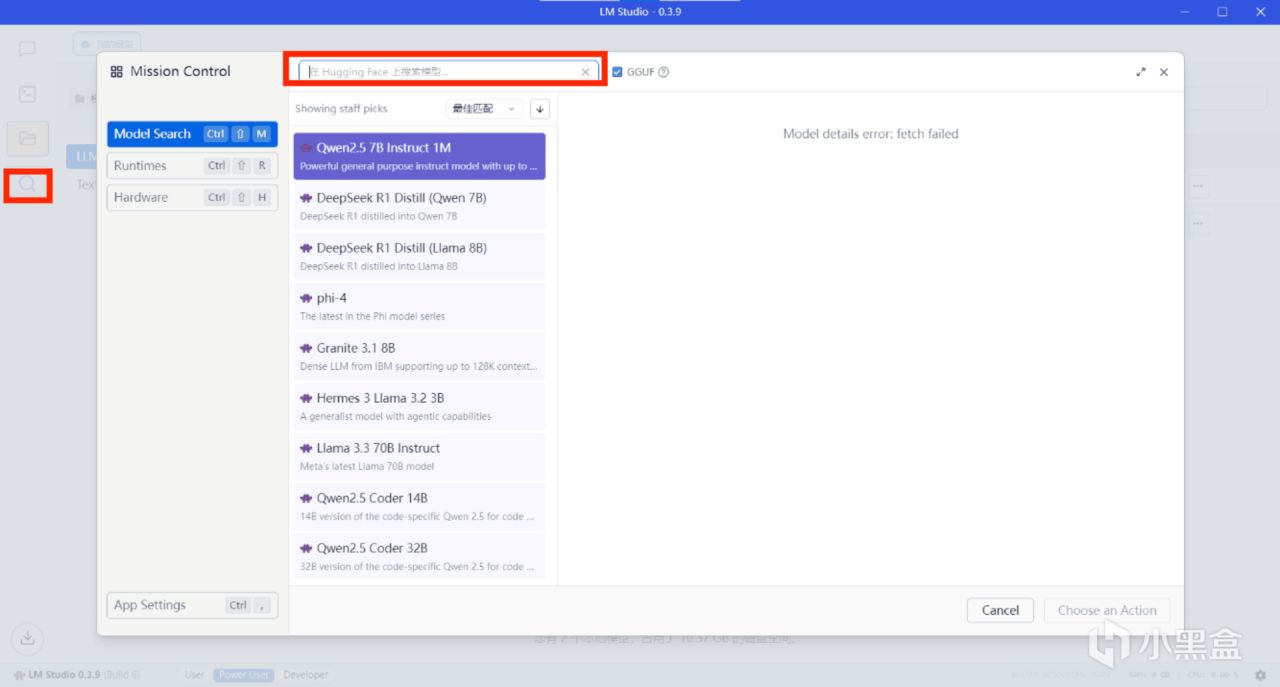Switch to the Hardware tab
This screenshot has width=1280, height=687.
192,198
